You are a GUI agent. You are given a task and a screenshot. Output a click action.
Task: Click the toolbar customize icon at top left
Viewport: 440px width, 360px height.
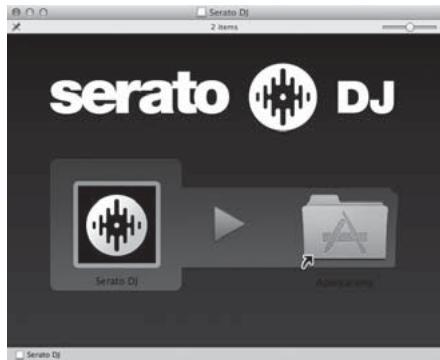[16, 27]
